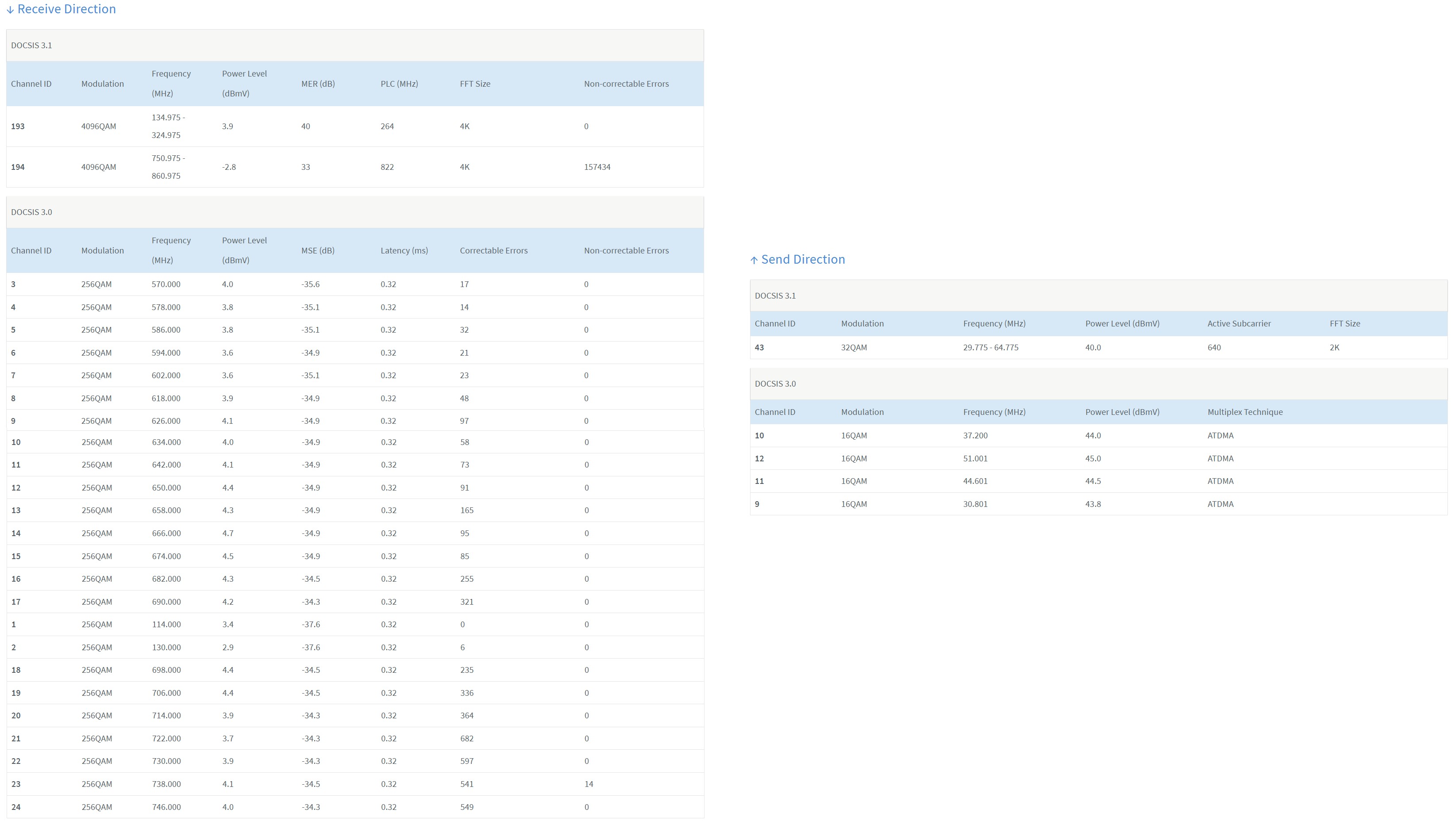Click the 32QAM modulation cell

[x=853, y=348]
